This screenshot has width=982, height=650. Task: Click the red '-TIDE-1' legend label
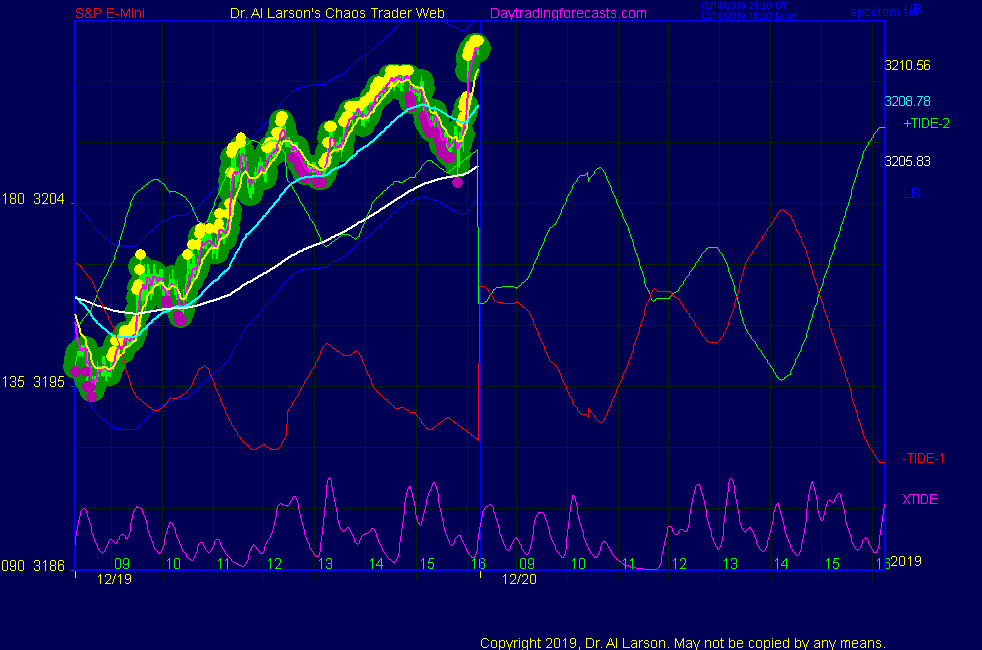[x=923, y=458]
